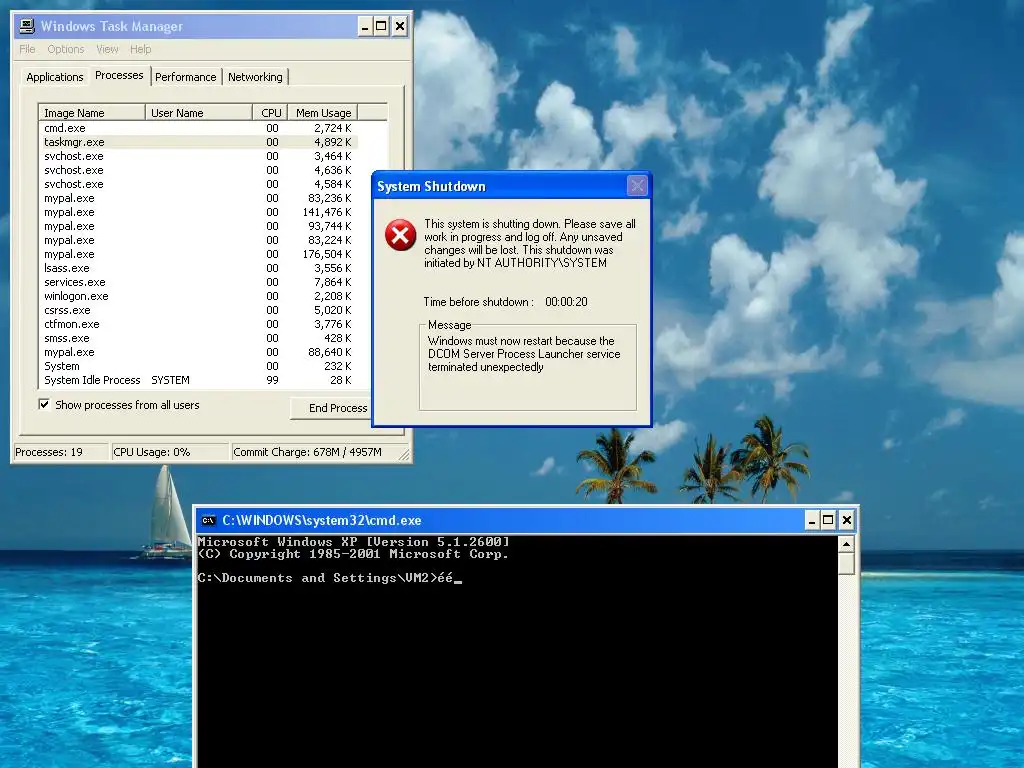Select mypal.exe row using 83,236 K
The width and height of the screenshot is (1024, 768).
199,198
